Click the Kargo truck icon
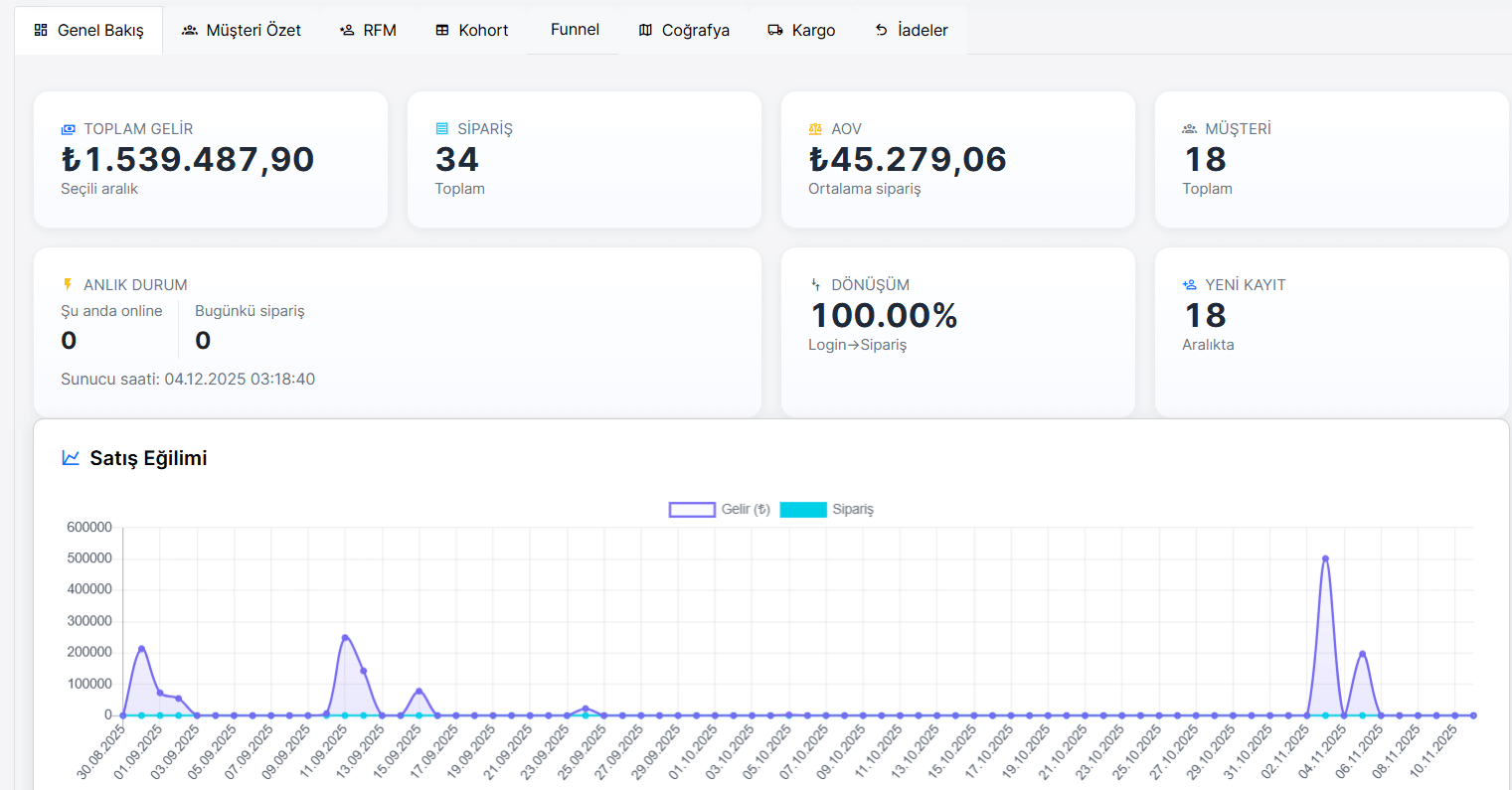 point(775,30)
